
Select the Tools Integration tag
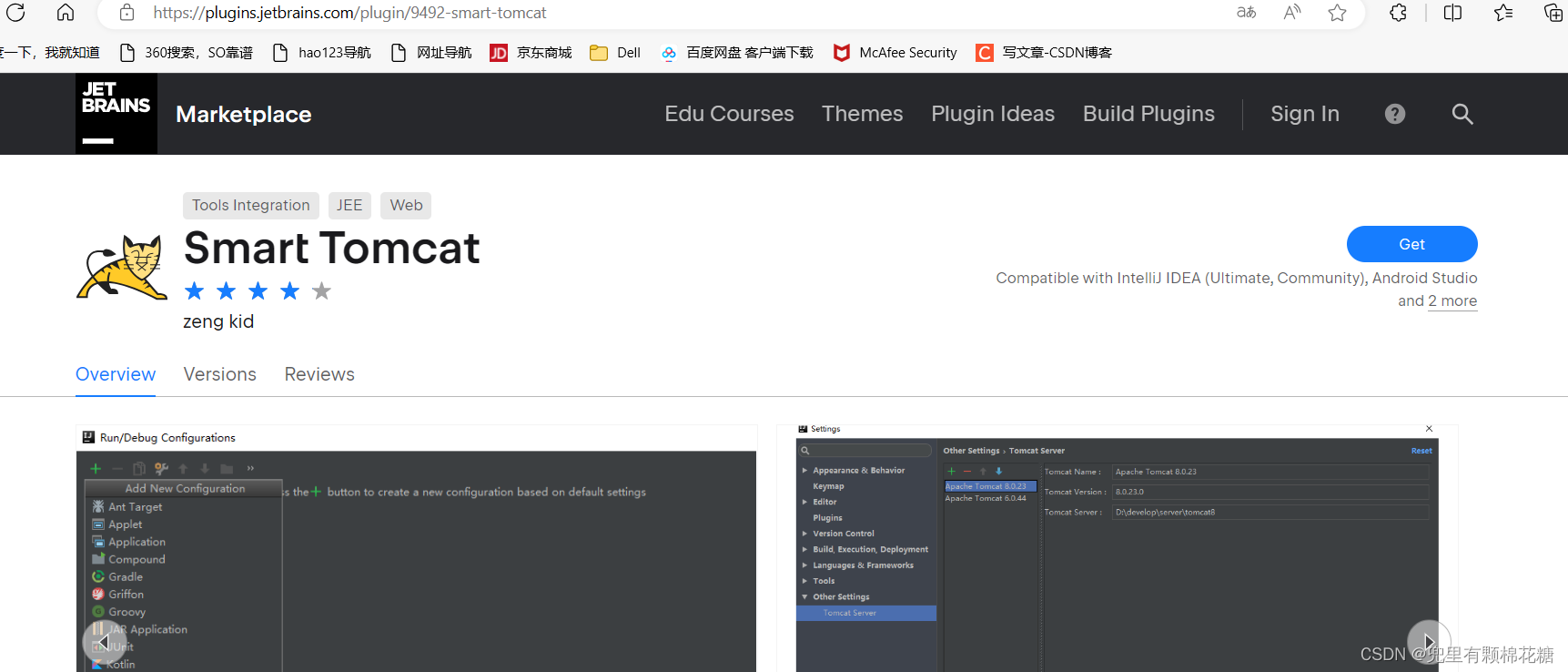pos(251,206)
